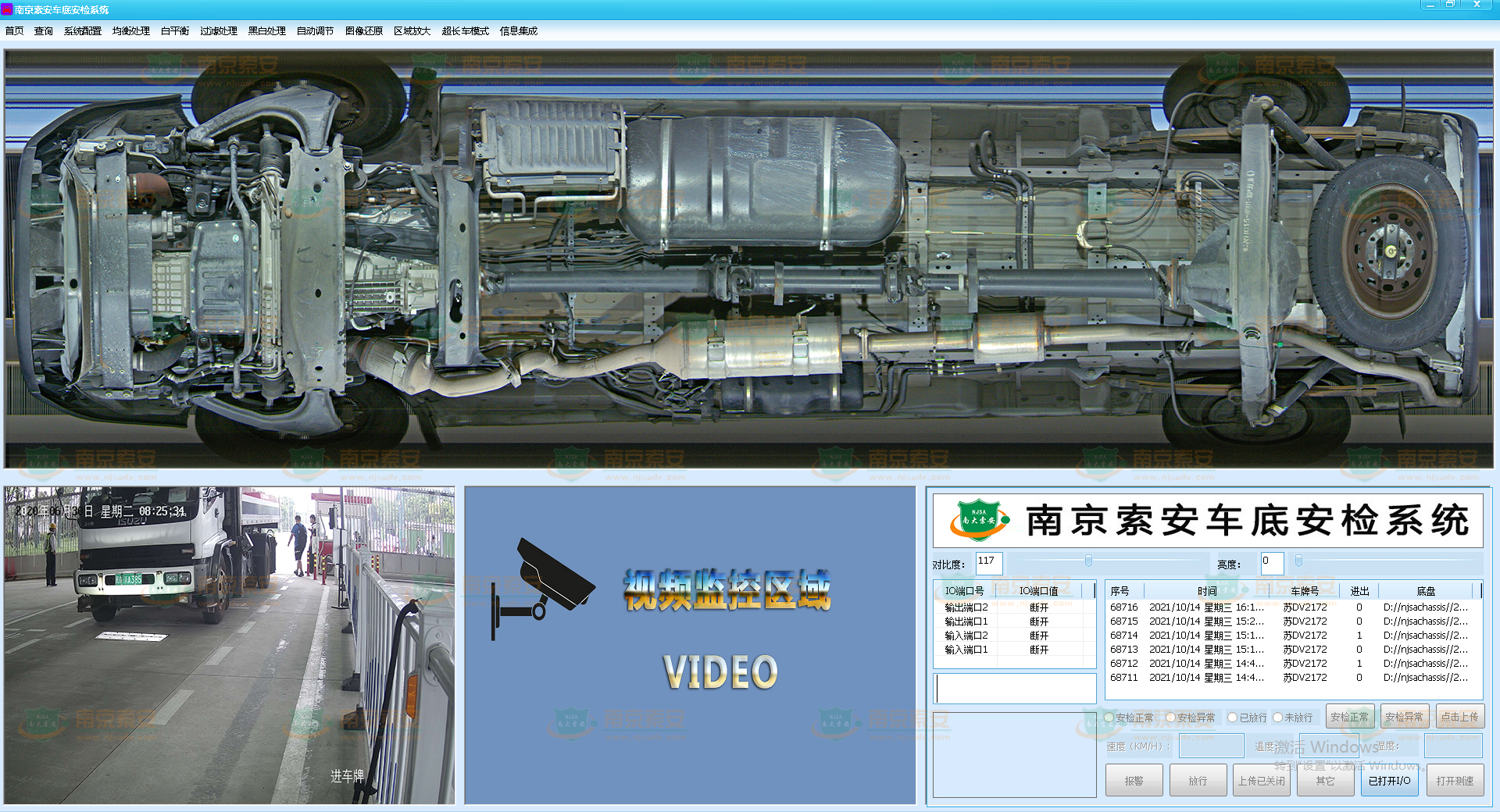
Task: Click the 视频监控区域 video panel
Action: coord(690,646)
